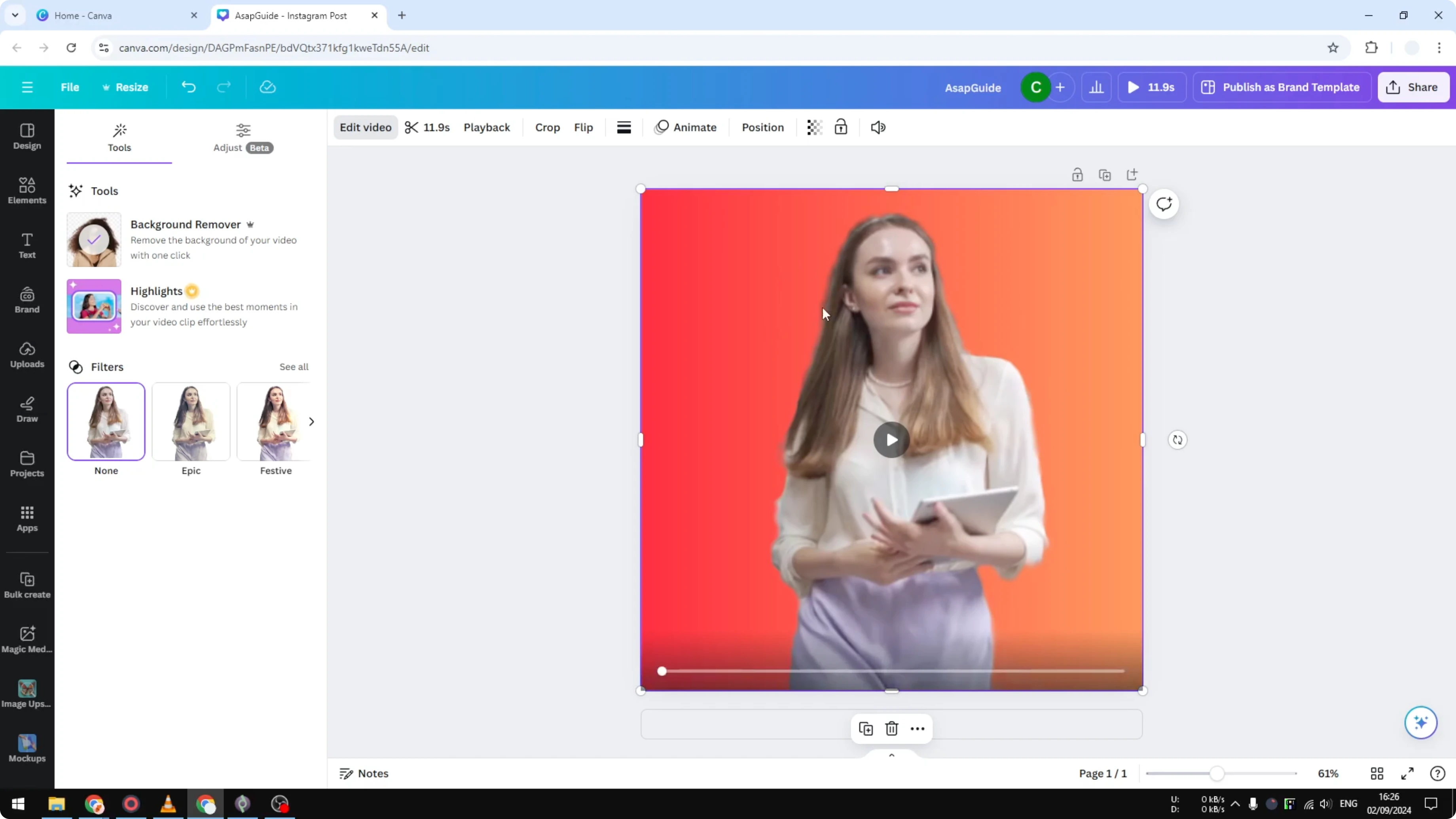The height and width of the screenshot is (819, 1456).
Task: Open the analytics insights icon
Action: 1096,87
